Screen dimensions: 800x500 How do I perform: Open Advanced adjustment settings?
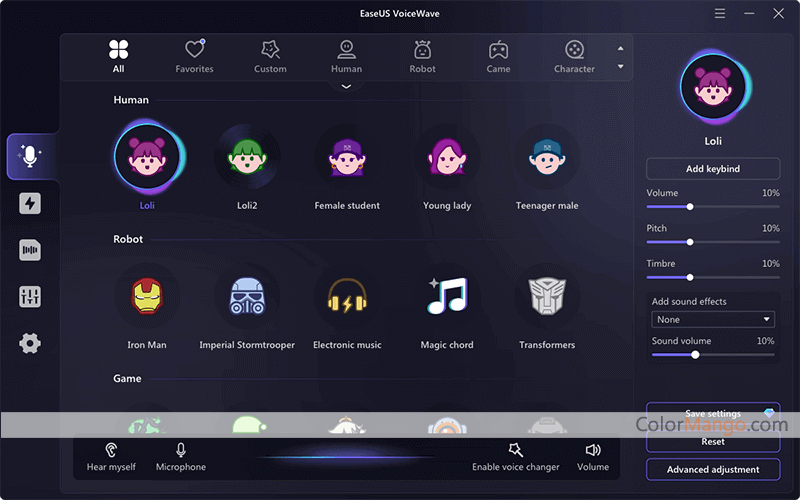click(x=712, y=469)
